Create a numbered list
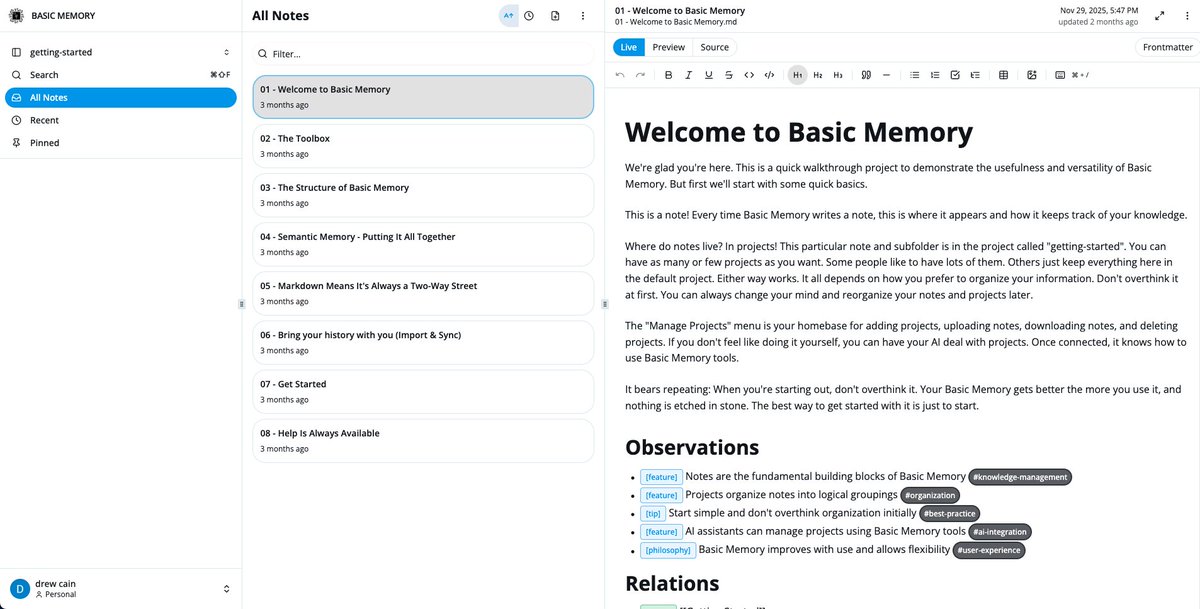The height and width of the screenshot is (609, 1200). pyautogui.click(x=935, y=75)
